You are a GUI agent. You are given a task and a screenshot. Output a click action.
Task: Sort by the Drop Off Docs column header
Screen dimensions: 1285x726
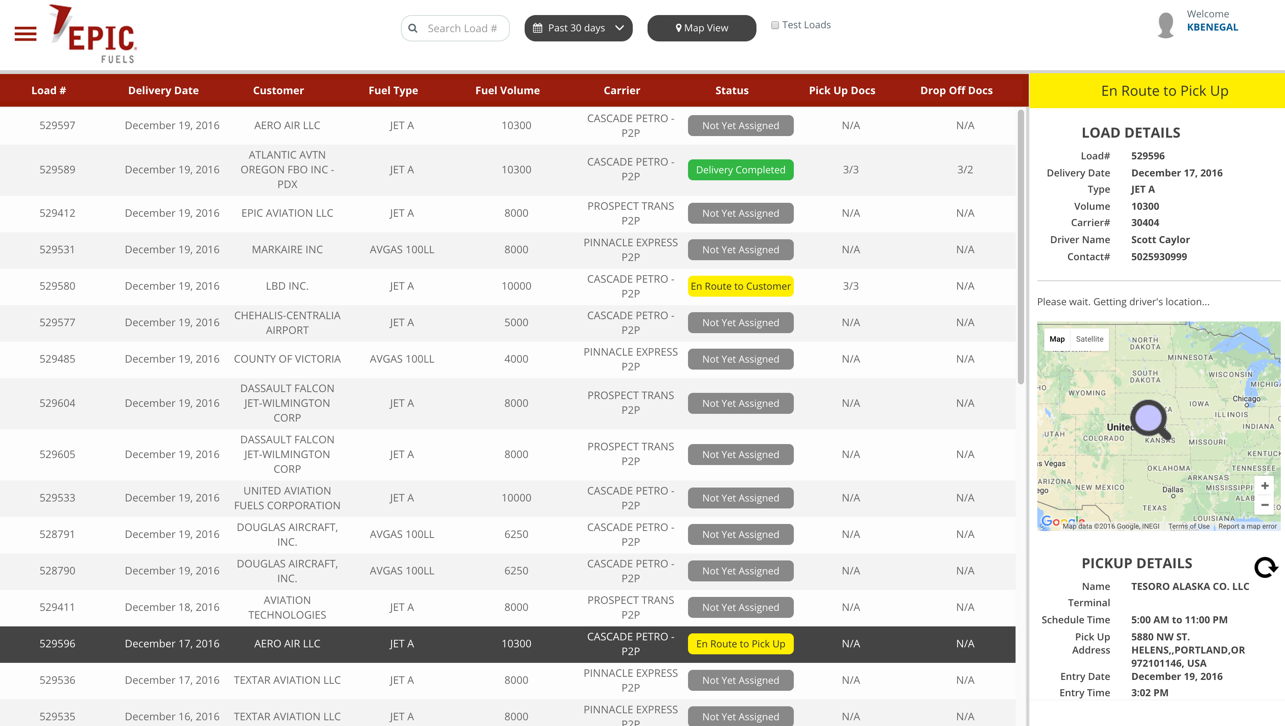956,90
